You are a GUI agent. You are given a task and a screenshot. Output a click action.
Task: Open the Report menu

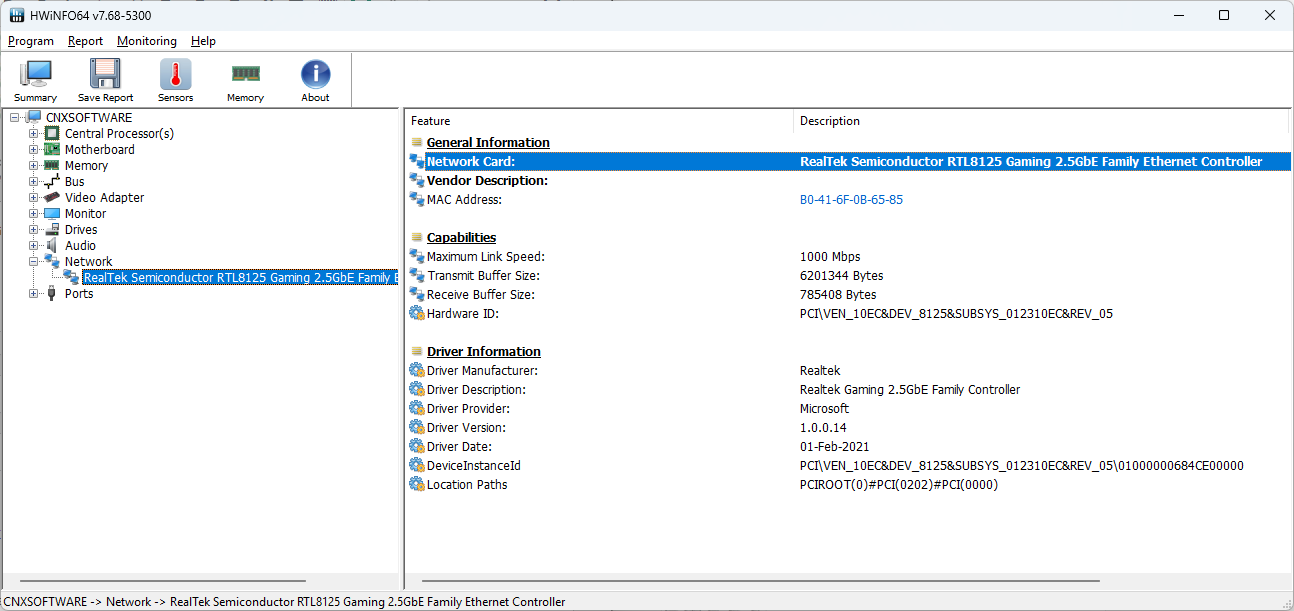[x=86, y=41]
